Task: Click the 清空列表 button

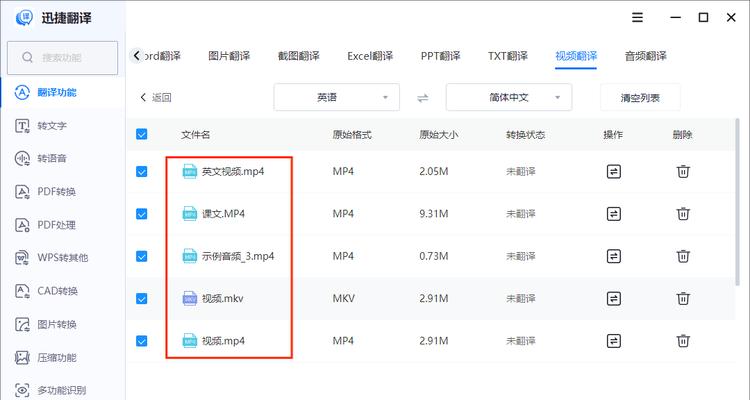Action: click(640, 97)
